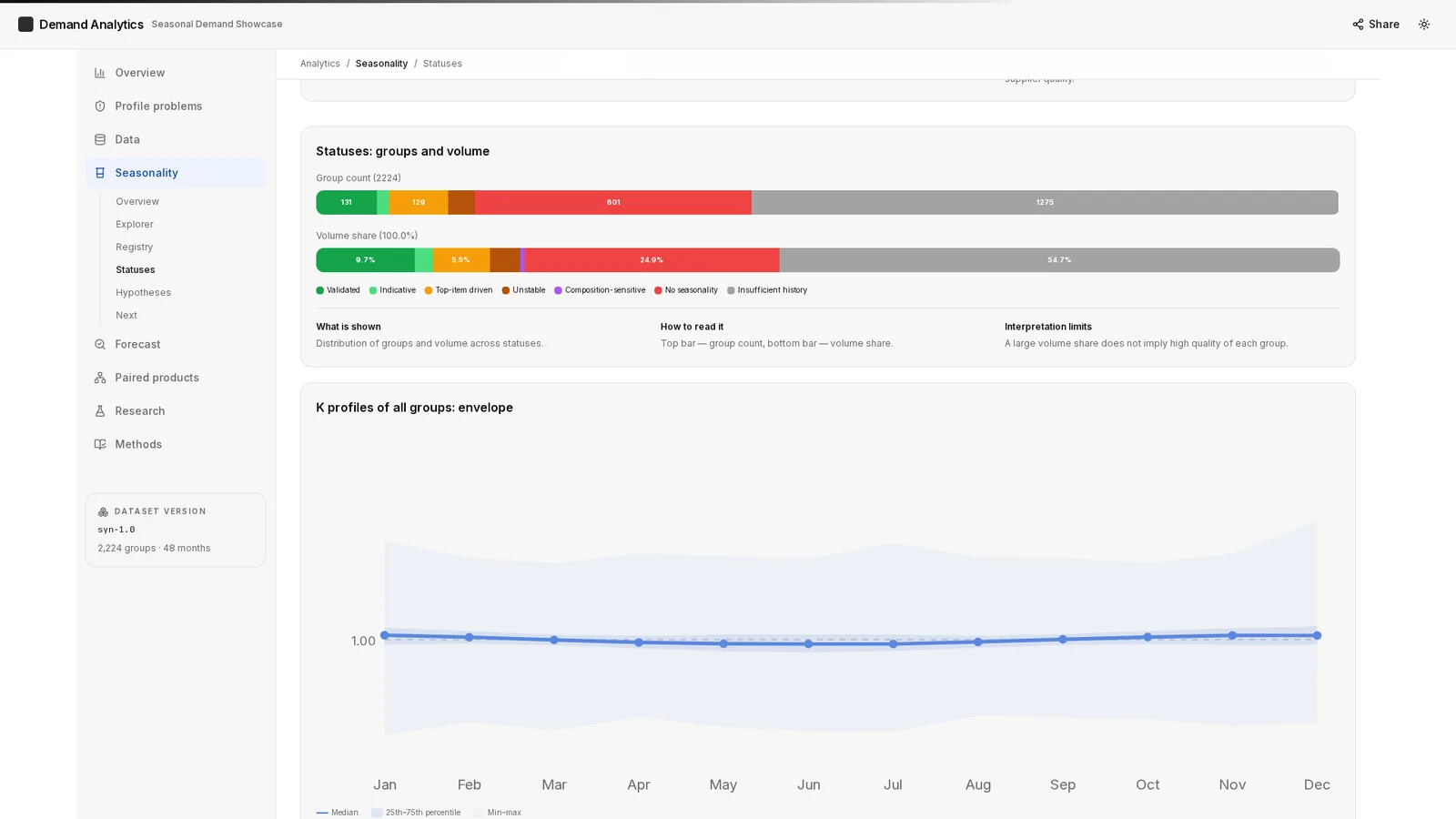Click the Validated green legend dot
The height and width of the screenshot is (819, 1456).
(319, 290)
